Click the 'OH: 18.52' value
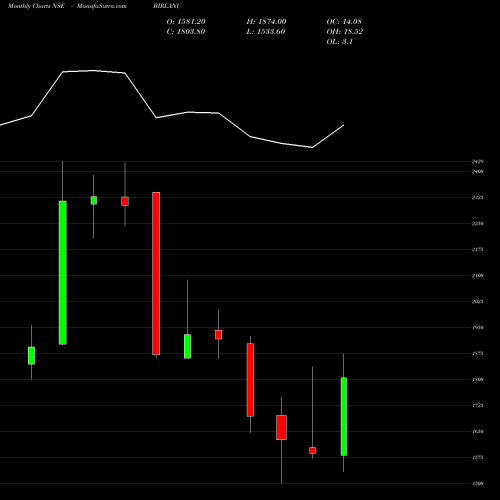This screenshot has width=500, height=500. click(345, 32)
